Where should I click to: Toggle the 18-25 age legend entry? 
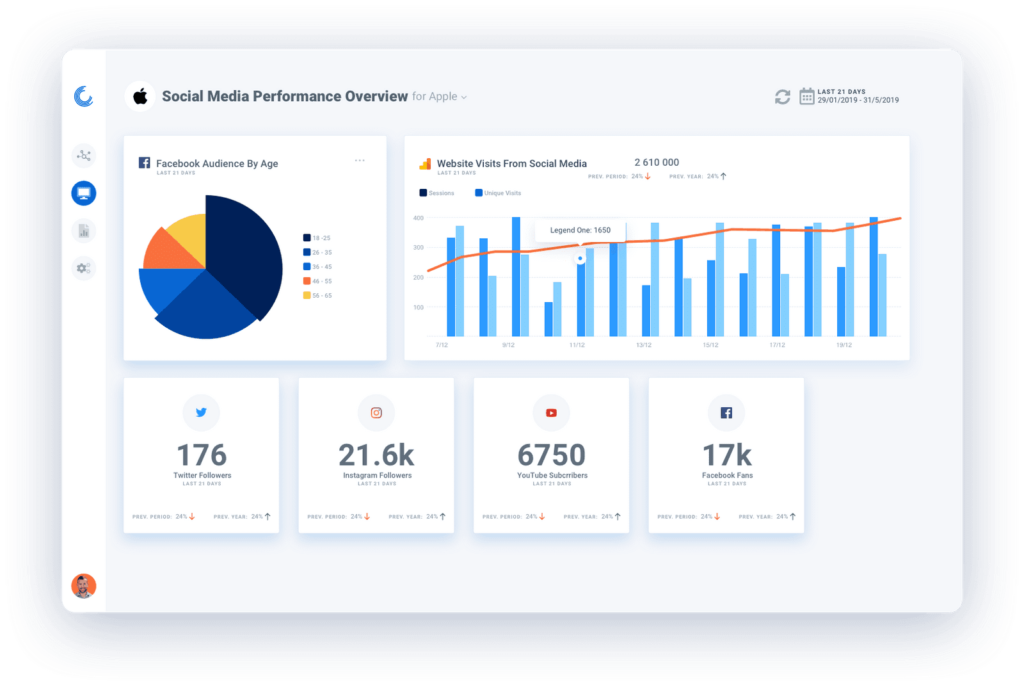click(317, 238)
